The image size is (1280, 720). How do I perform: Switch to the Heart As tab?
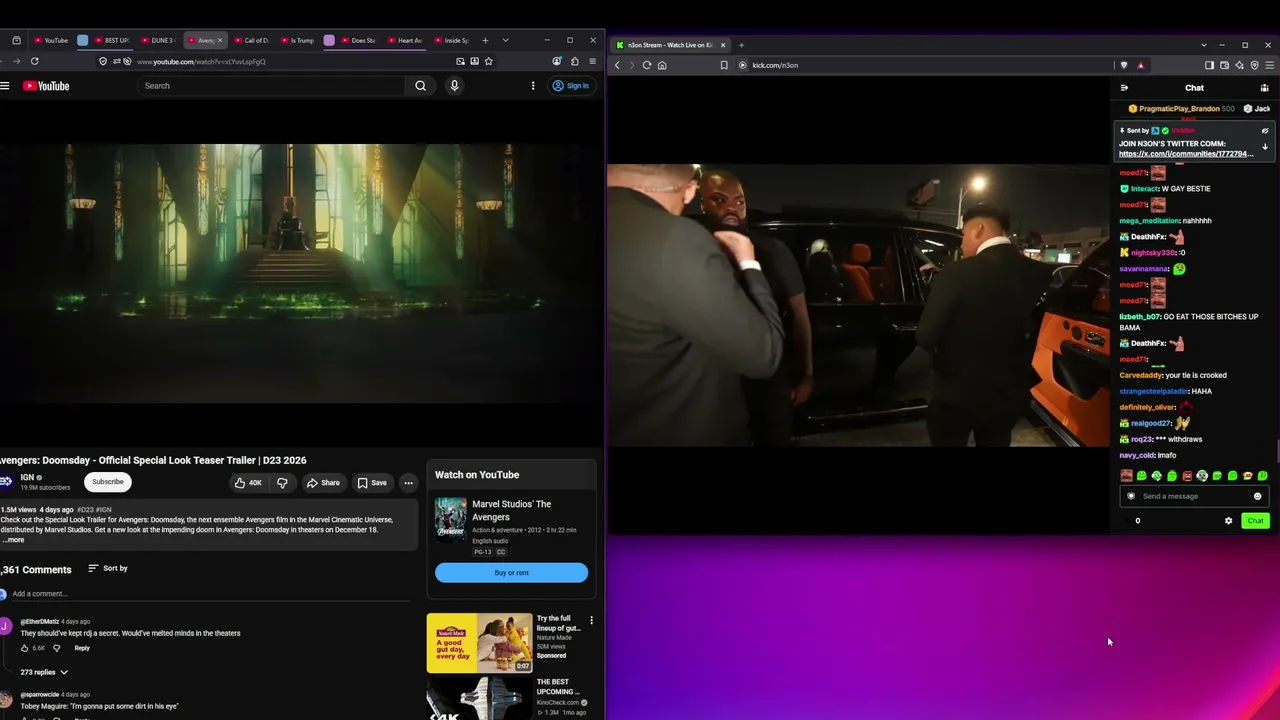click(405, 40)
